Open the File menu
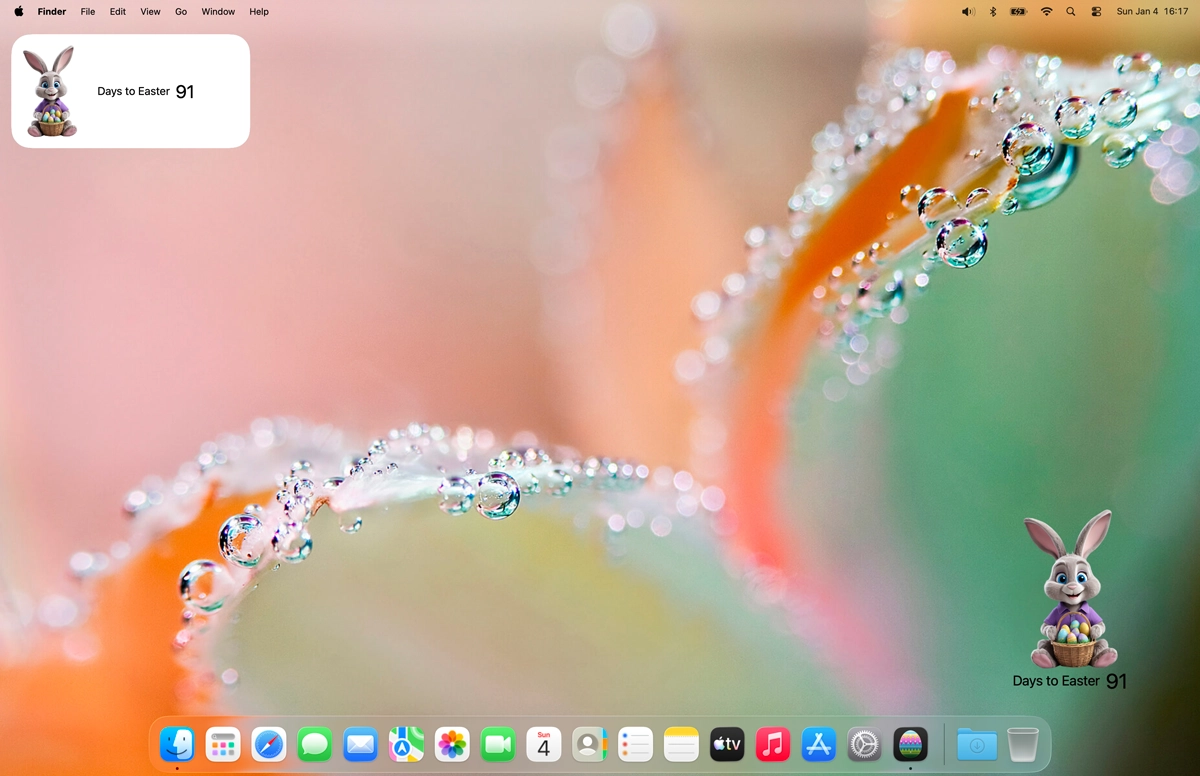This screenshot has width=1200, height=776. [x=88, y=11]
